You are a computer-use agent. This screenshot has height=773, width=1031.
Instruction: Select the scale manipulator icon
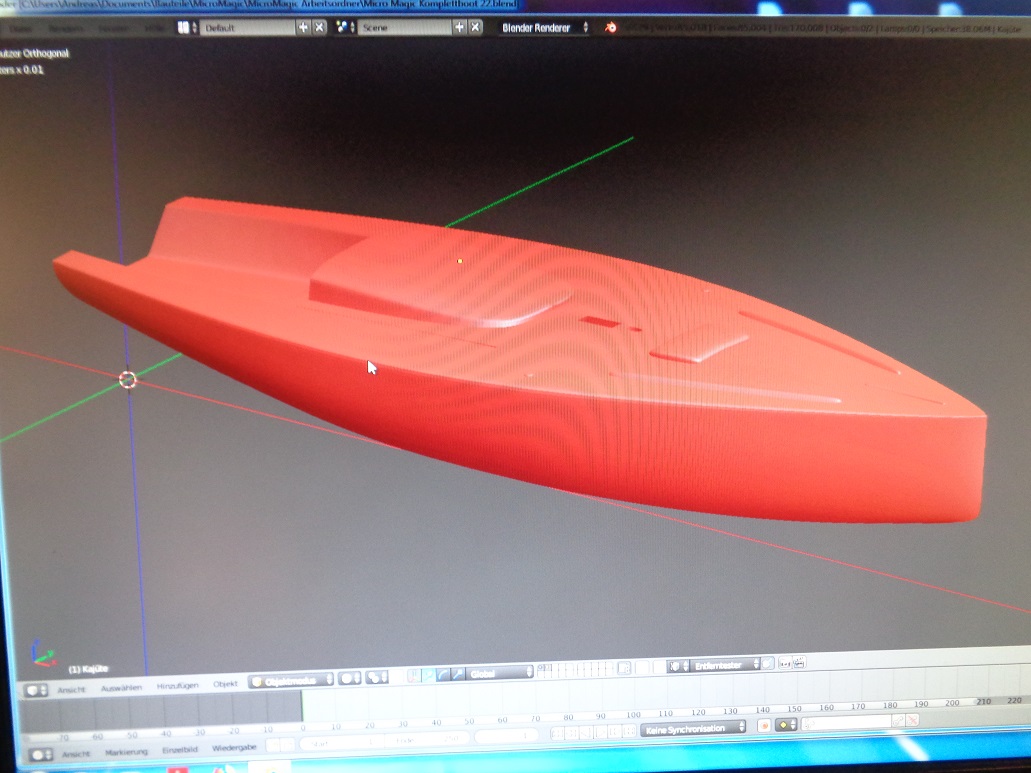[x=458, y=674]
